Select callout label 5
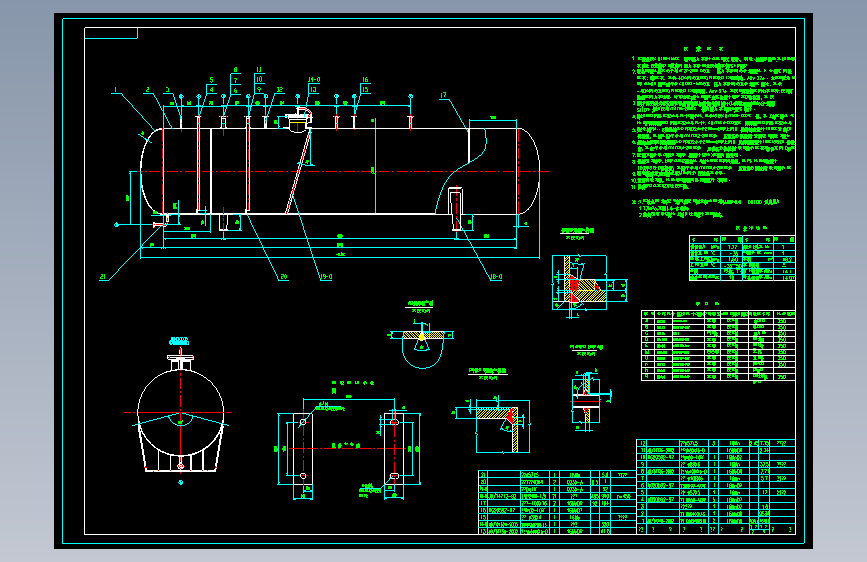The height and width of the screenshot is (562, 867). pyautogui.click(x=211, y=80)
